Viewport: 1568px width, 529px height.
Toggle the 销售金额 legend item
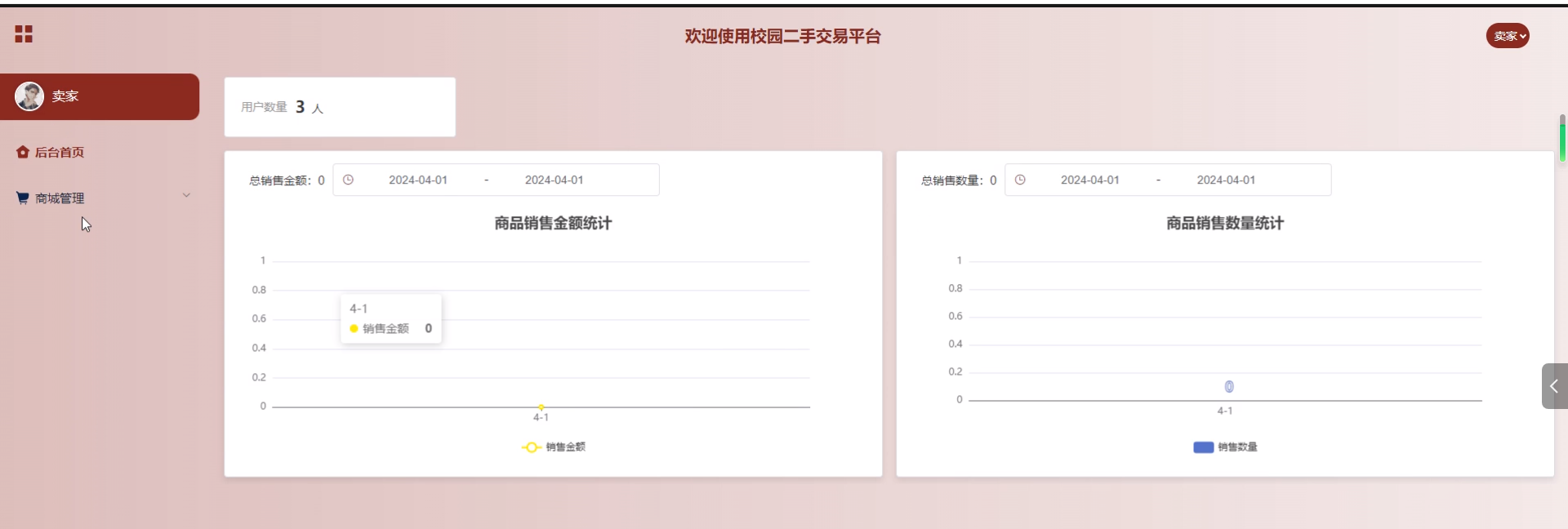[x=554, y=447]
